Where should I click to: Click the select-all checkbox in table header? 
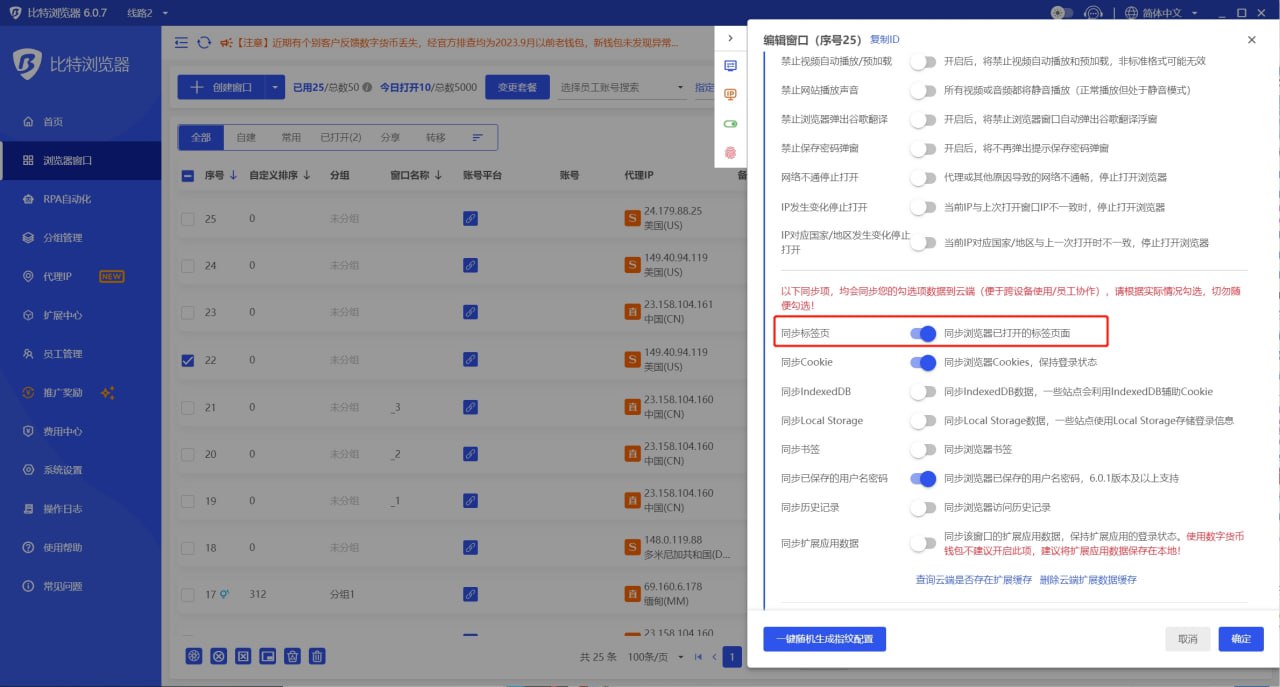pos(188,175)
